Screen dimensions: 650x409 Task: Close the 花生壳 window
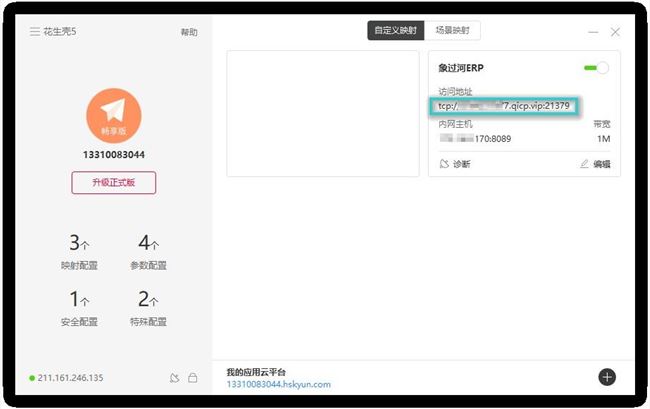tap(615, 32)
